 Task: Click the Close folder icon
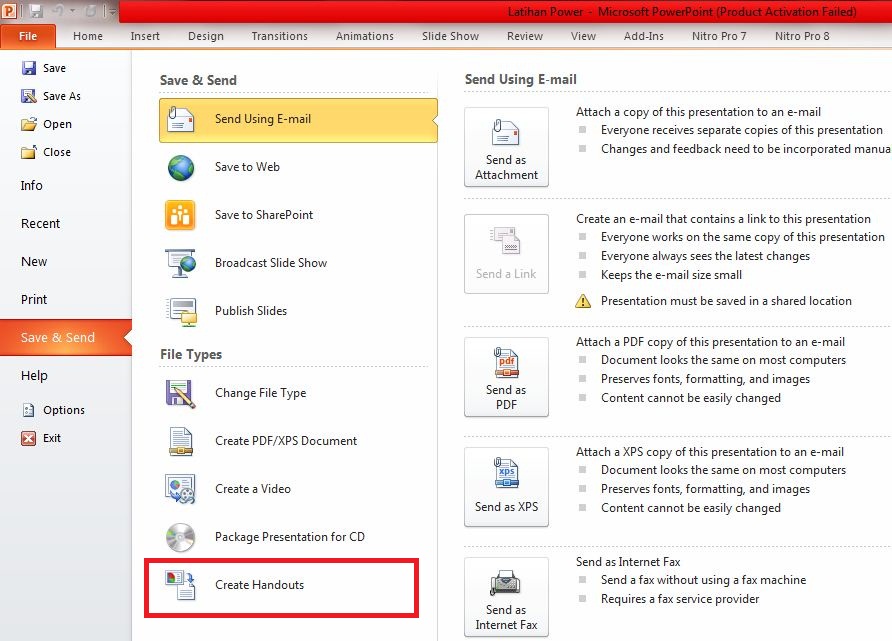pyautogui.click(x=28, y=152)
